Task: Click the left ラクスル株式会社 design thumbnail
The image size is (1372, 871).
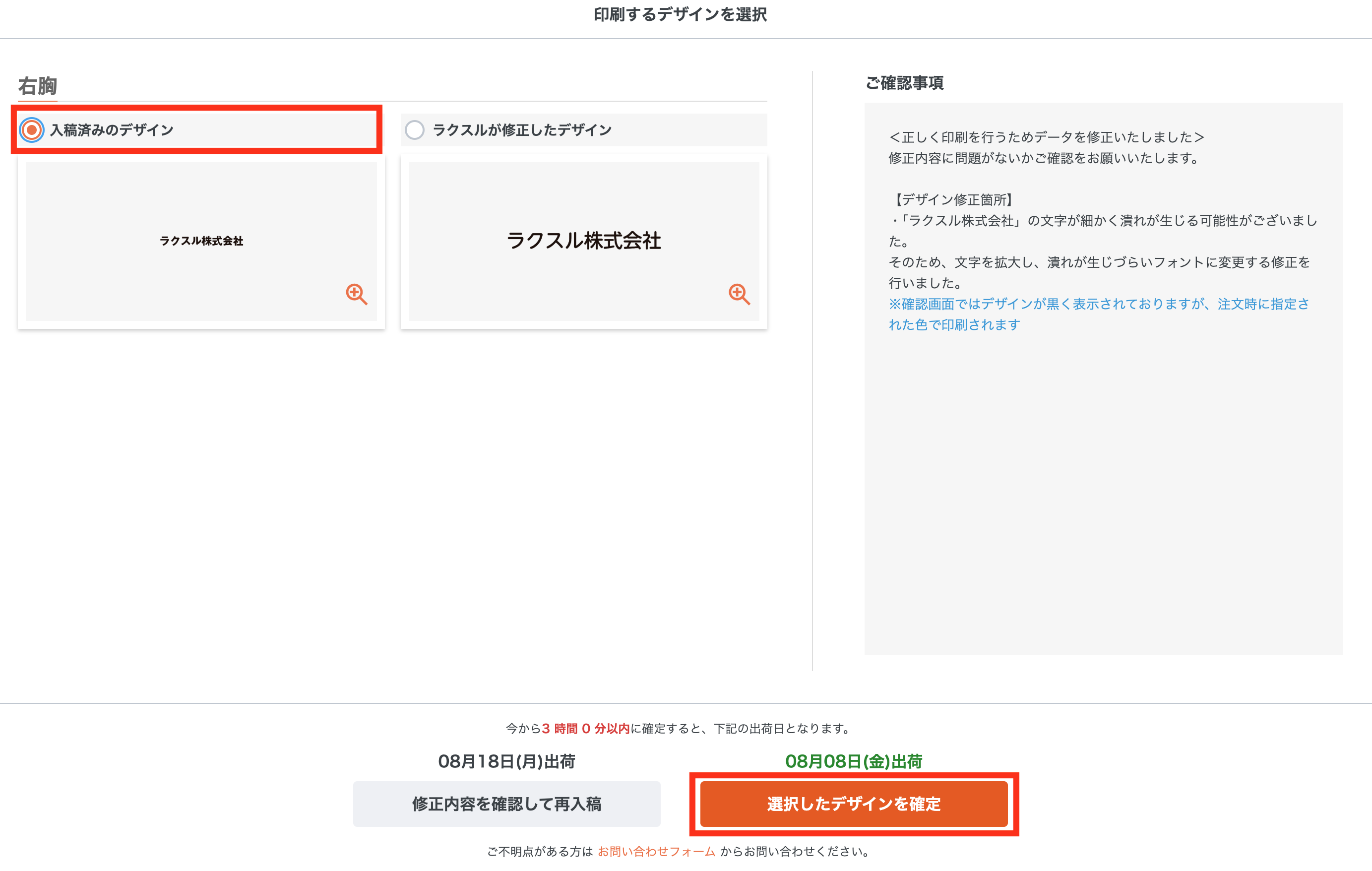Action: [x=201, y=241]
